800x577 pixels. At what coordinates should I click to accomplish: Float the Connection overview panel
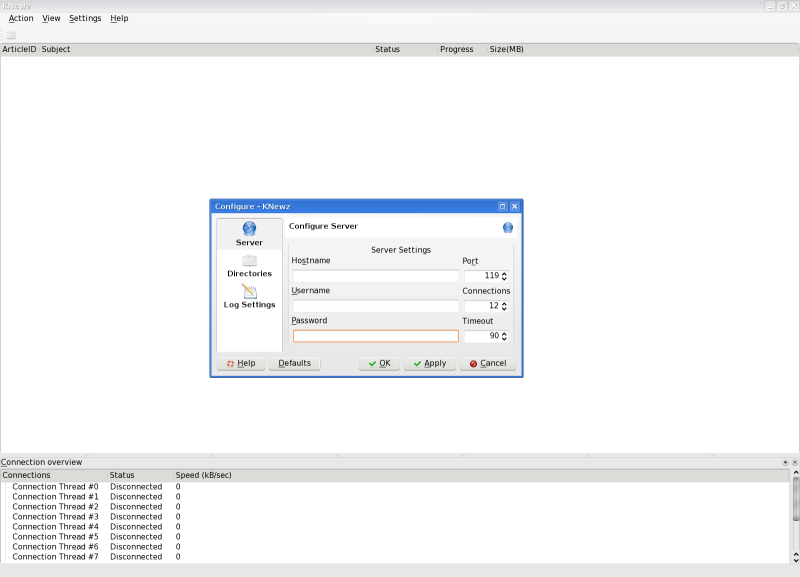pyautogui.click(x=785, y=462)
